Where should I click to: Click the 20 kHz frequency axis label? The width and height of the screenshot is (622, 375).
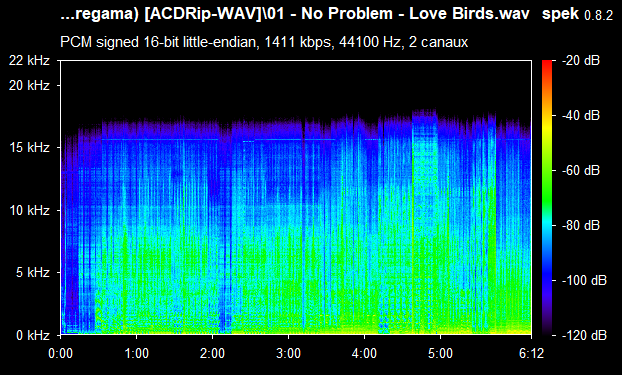coord(29,85)
